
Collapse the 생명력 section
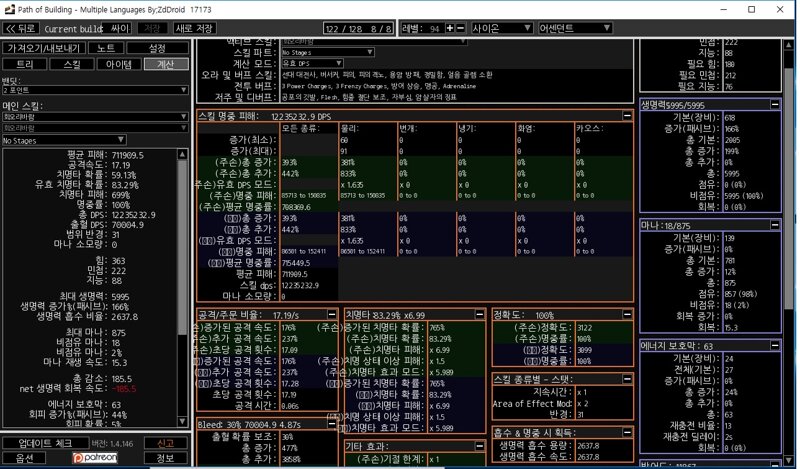pyautogui.click(x=774, y=104)
